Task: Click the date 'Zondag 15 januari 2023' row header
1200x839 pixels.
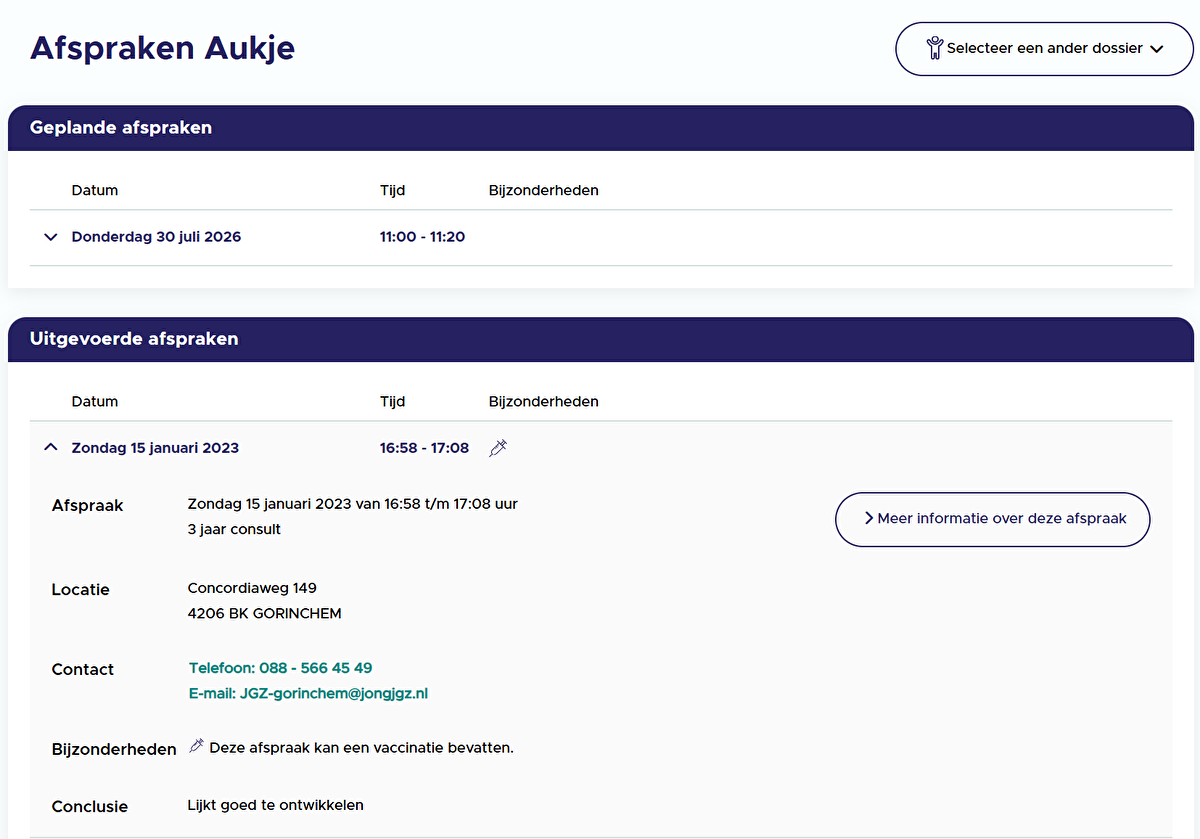Action: pos(155,448)
